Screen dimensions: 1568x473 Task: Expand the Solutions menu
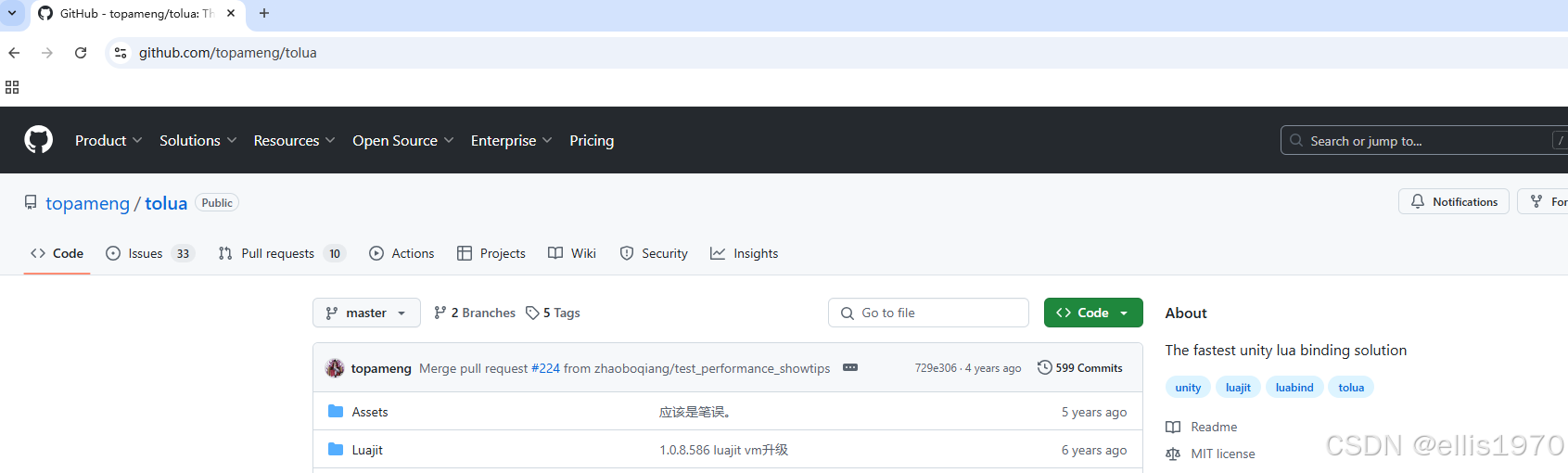(198, 140)
